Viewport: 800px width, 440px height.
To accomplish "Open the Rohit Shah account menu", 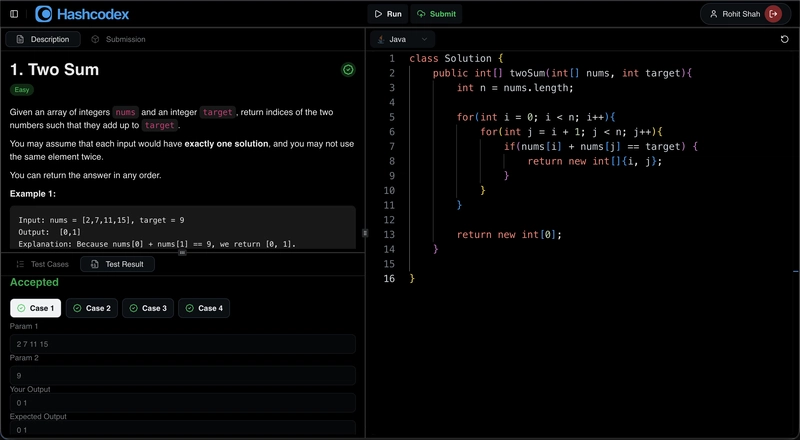I will [x=741, y=14].
